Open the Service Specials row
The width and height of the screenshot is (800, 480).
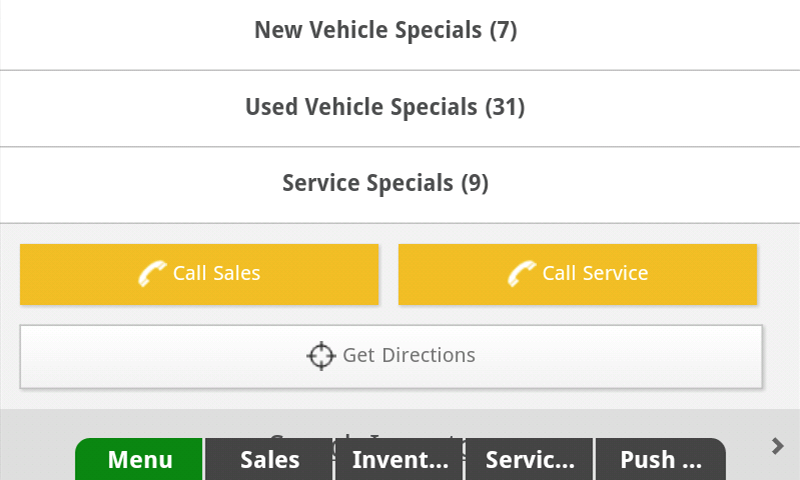click(x=385, y=183)
